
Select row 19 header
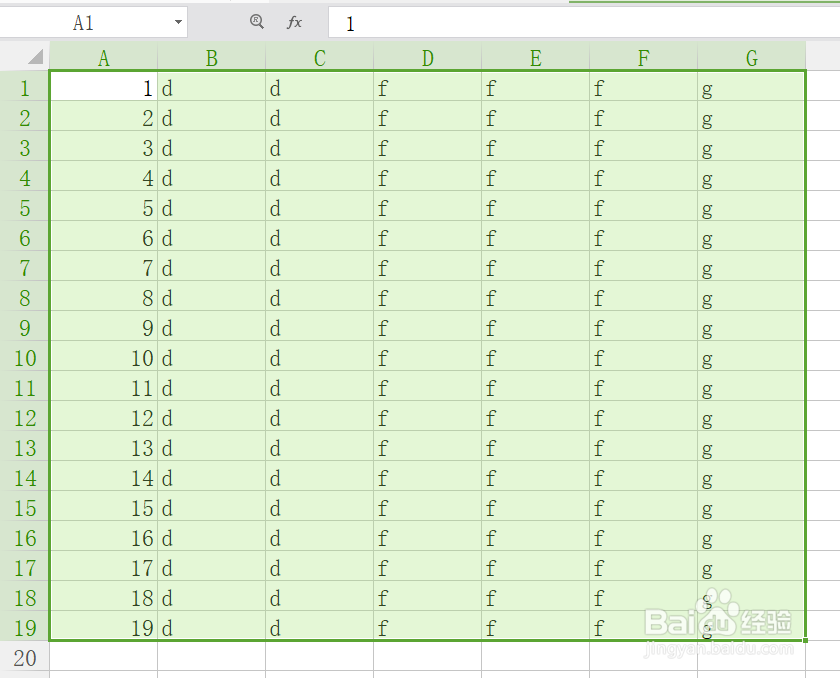pyautogui.click(x=25, y=626)
